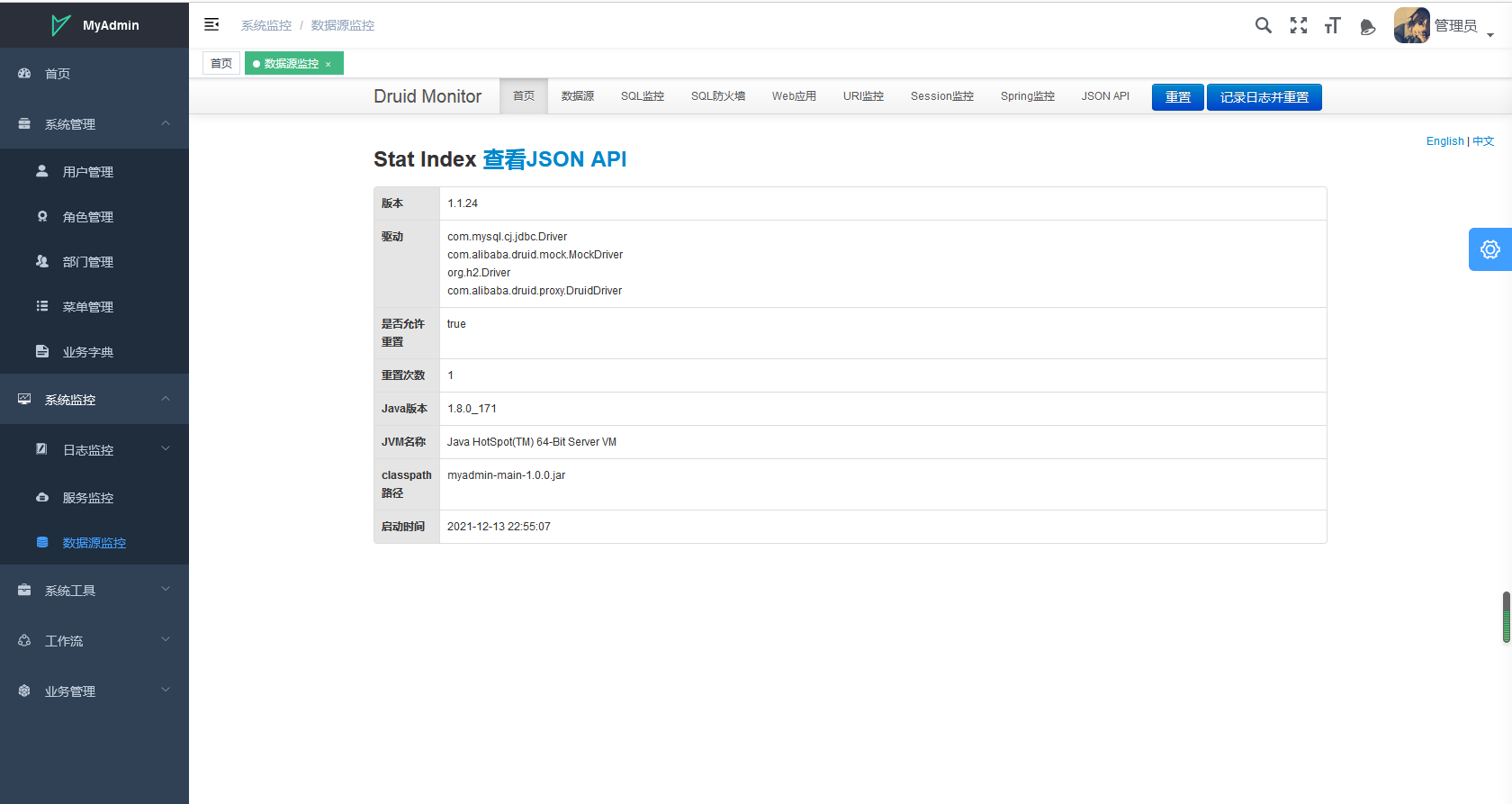Image resolution: width=1512 pixels, height=804 pixels.
Task: Click the MyAdmin logo icon
Action: [60, 25]
